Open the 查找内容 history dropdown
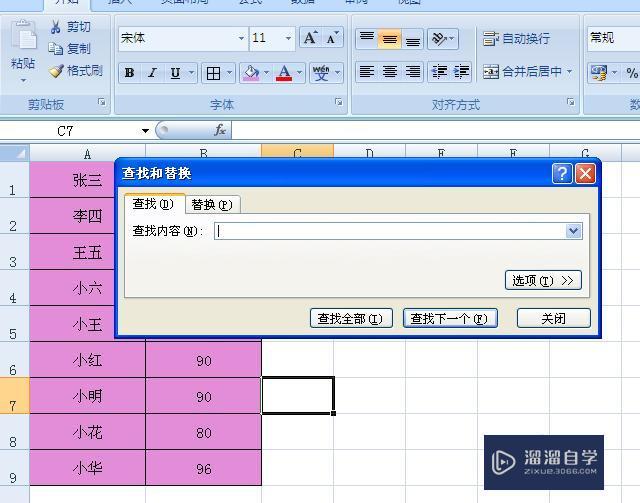Image resolution: width=640 pixels, height=503 pixels. (573, 231)
